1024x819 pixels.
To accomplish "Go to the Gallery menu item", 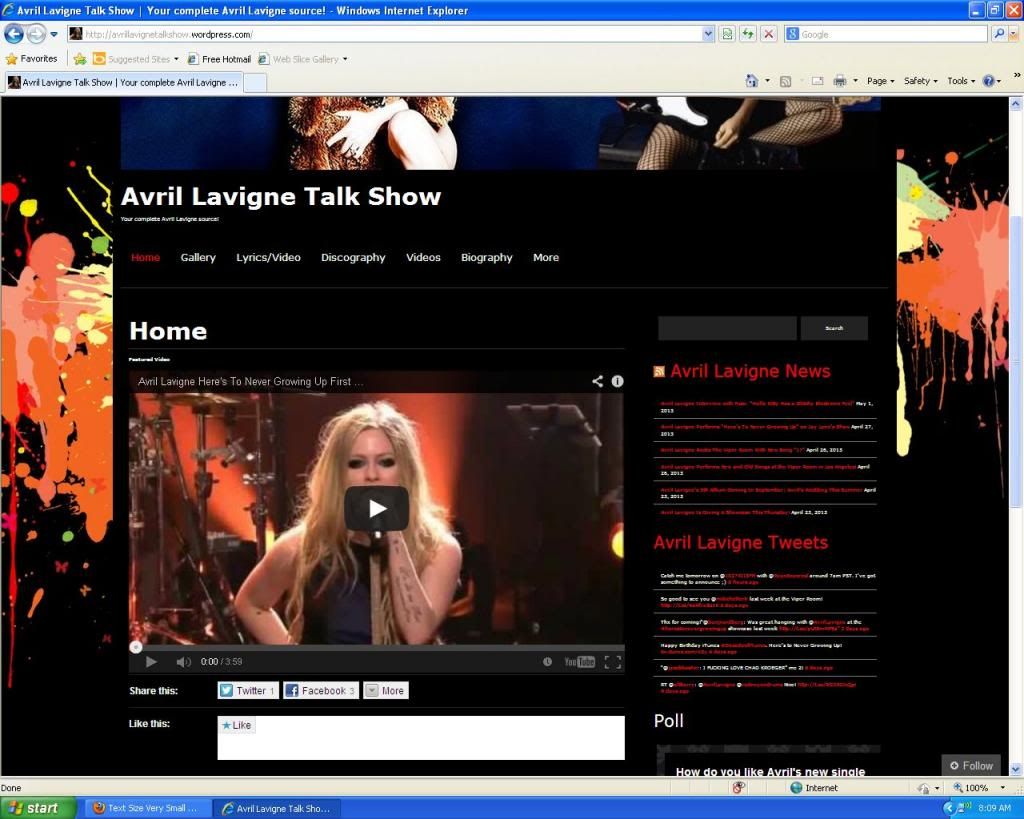I will 198,257.
